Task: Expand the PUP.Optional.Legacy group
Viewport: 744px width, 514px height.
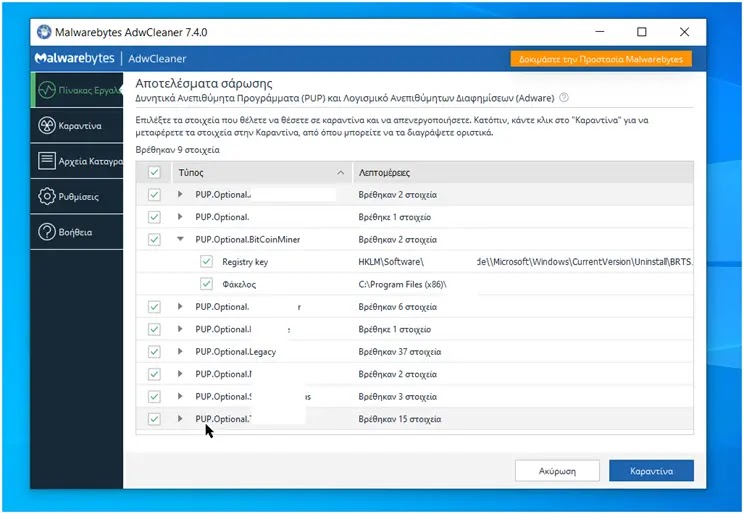Action: point(180,352)
